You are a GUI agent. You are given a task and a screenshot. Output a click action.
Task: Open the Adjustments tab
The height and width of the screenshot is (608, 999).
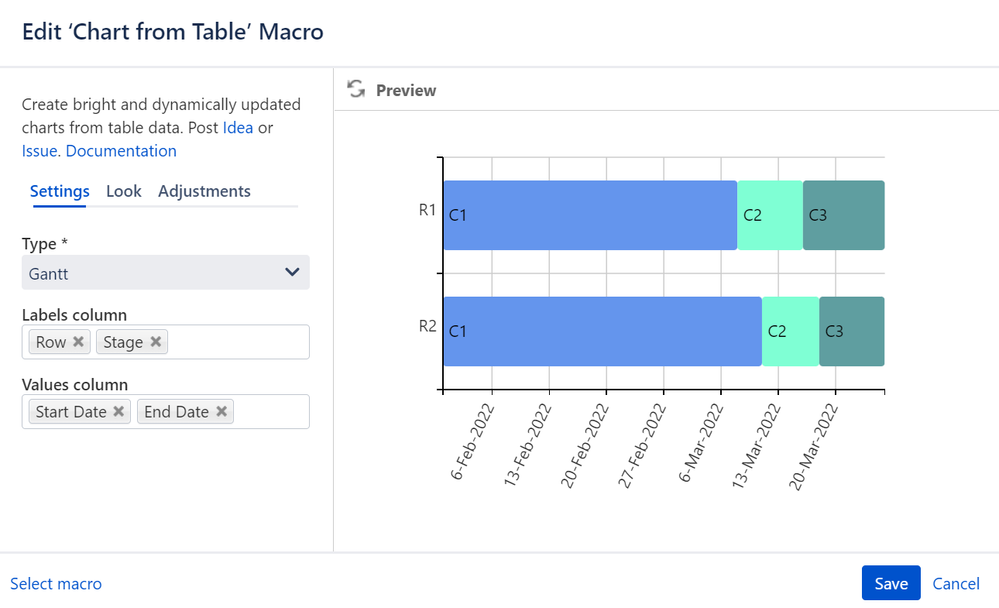tap(204, 191)
